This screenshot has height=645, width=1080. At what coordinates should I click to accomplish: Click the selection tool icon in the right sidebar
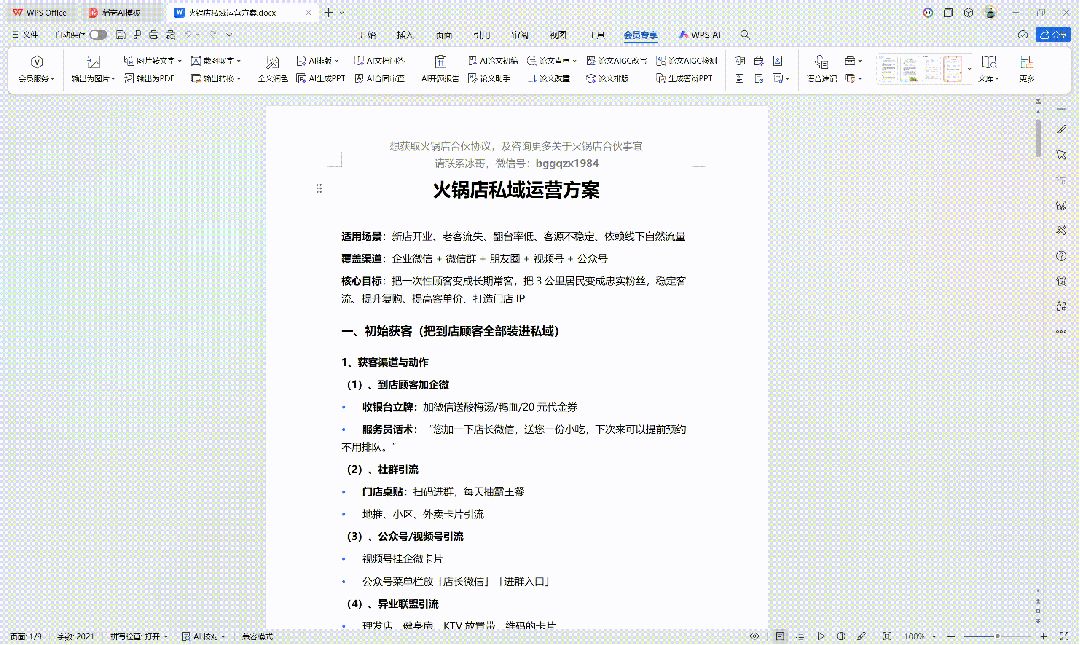click(x=1061, y=154)
